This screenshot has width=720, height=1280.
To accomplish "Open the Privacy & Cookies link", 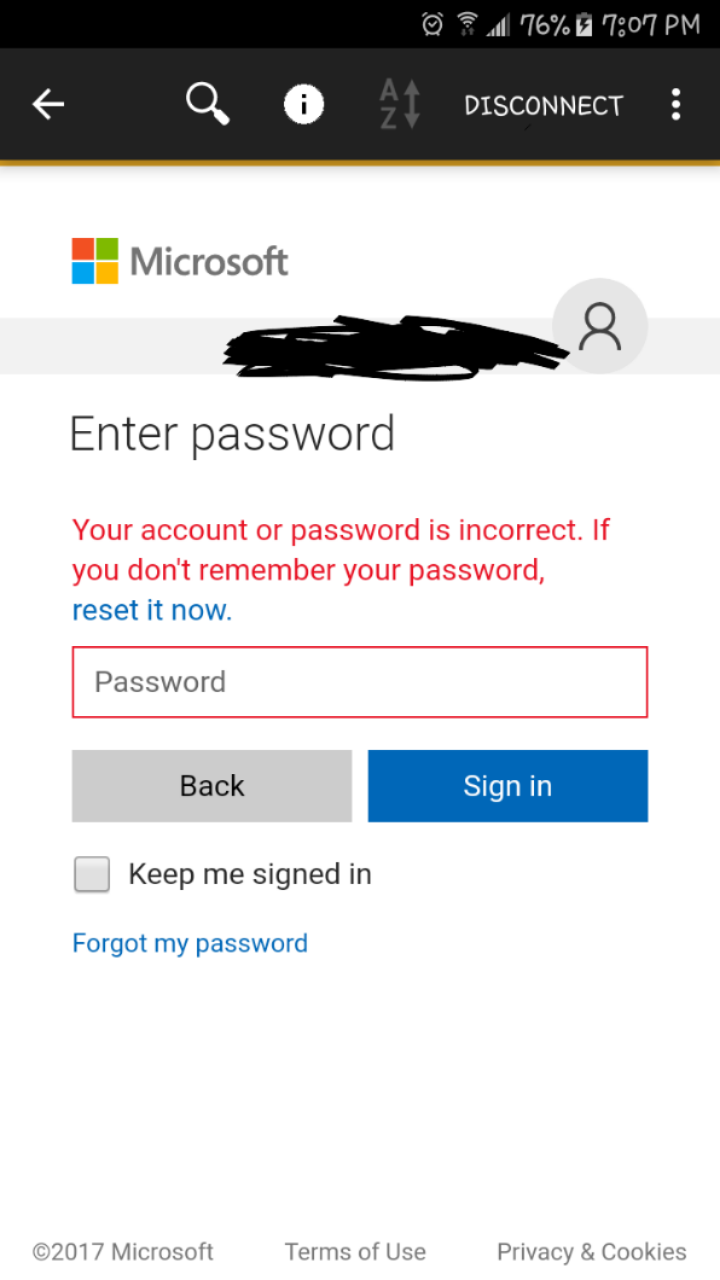I will [x=591, y=1252].
